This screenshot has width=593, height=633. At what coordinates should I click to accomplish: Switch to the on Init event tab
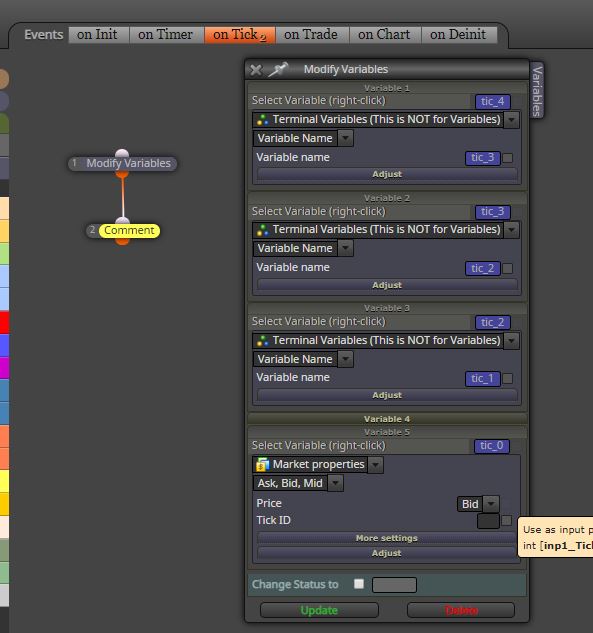click(98, 35)
